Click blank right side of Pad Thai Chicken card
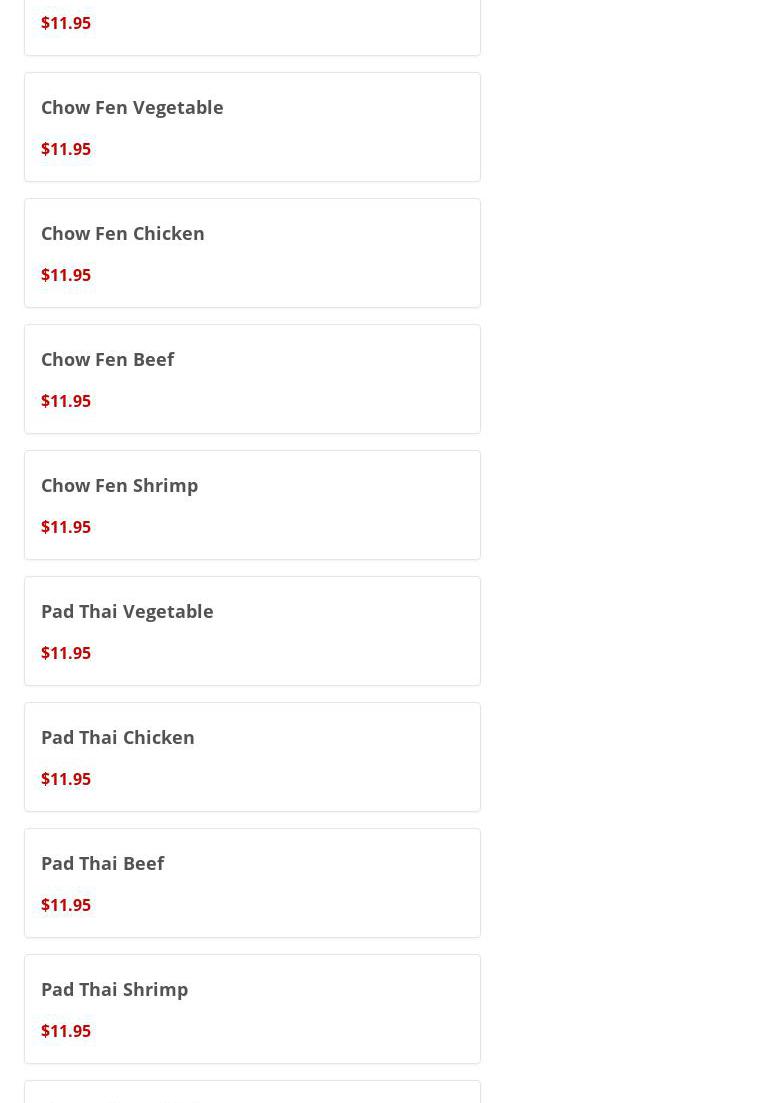This screenshot has height=1103, width=770. click(x=380, y=757)
